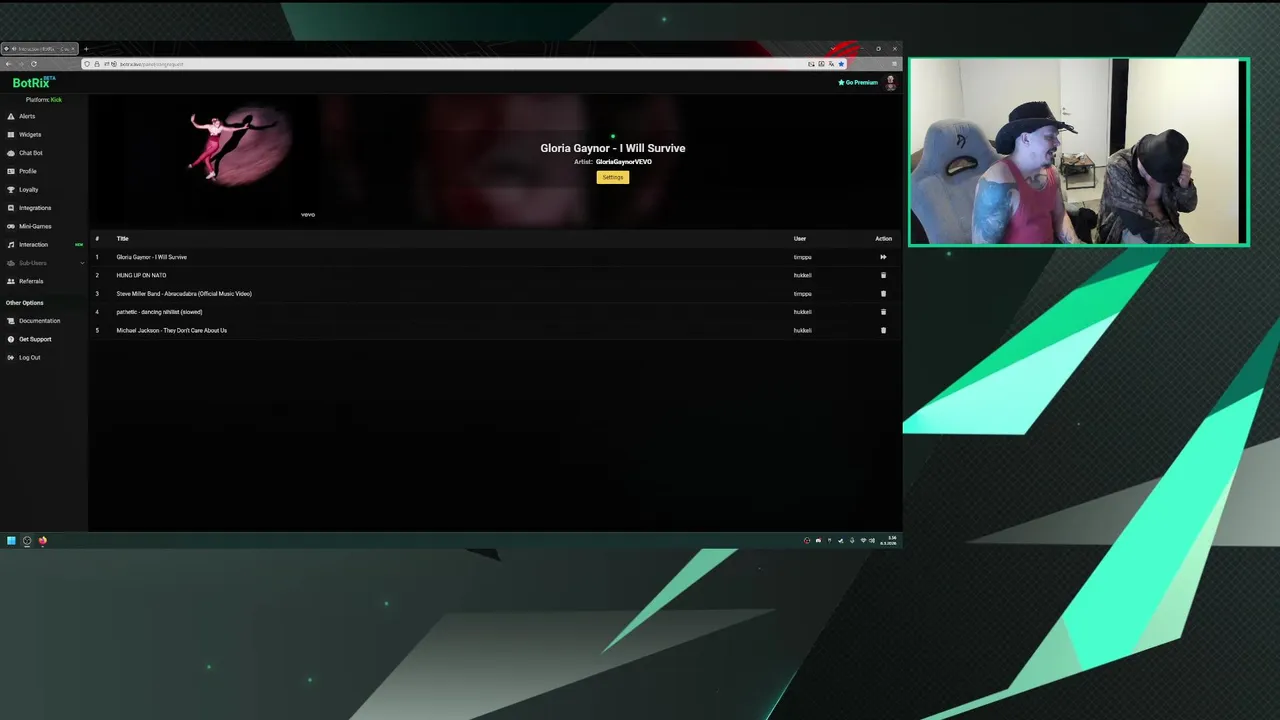Open the Mini-Games section
This screenshot has width=1280, height=720.
point(35,226)
